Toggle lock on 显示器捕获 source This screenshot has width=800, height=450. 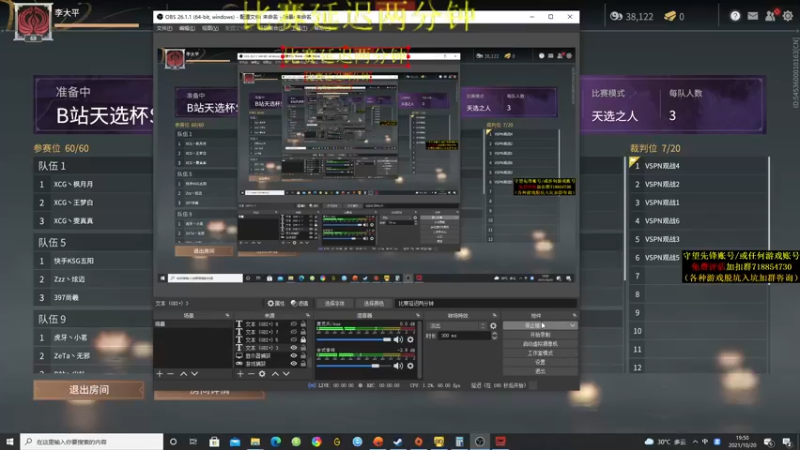(x=303, y=356)
